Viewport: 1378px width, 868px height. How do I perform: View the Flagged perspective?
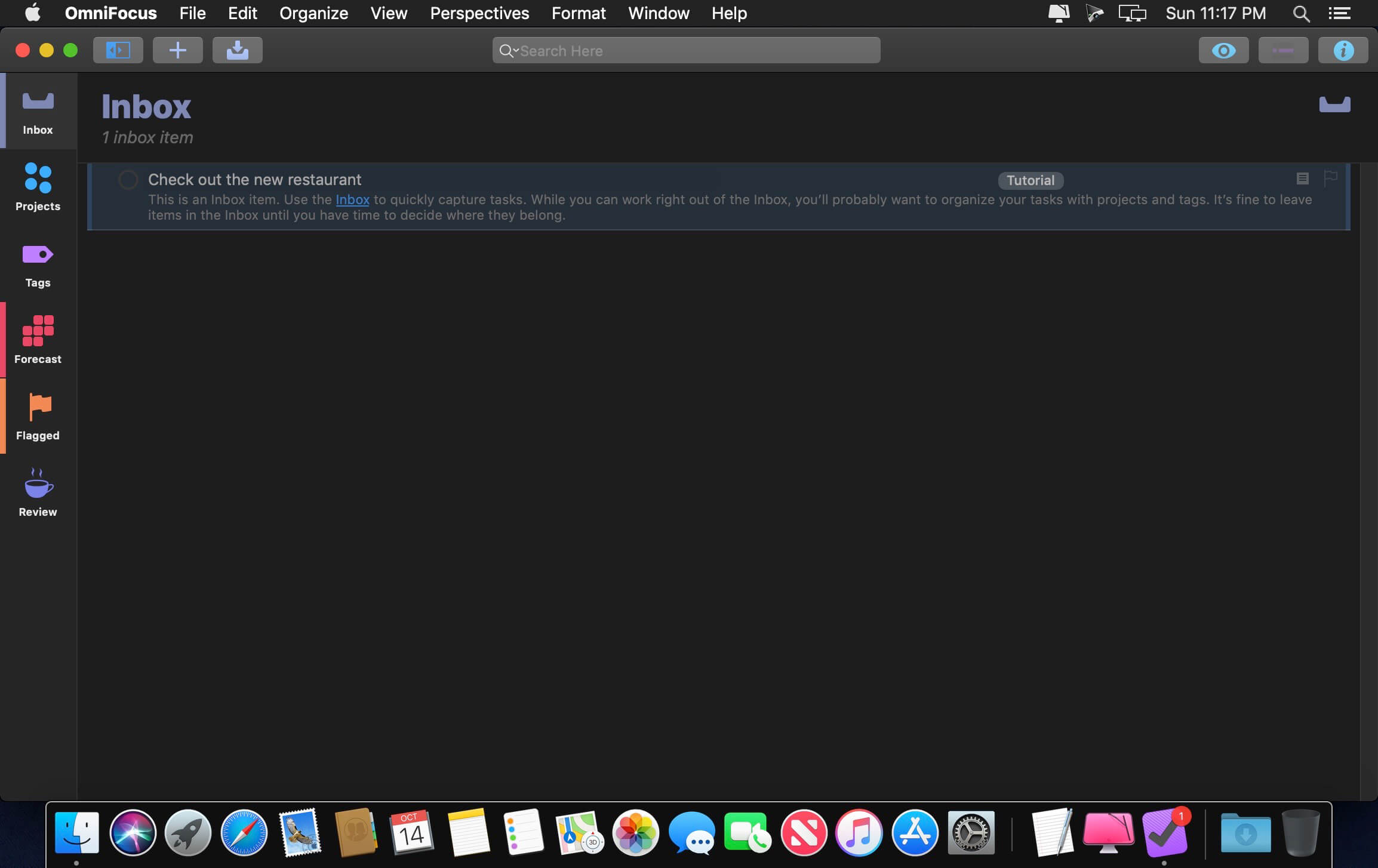click(x=38, y=416)
